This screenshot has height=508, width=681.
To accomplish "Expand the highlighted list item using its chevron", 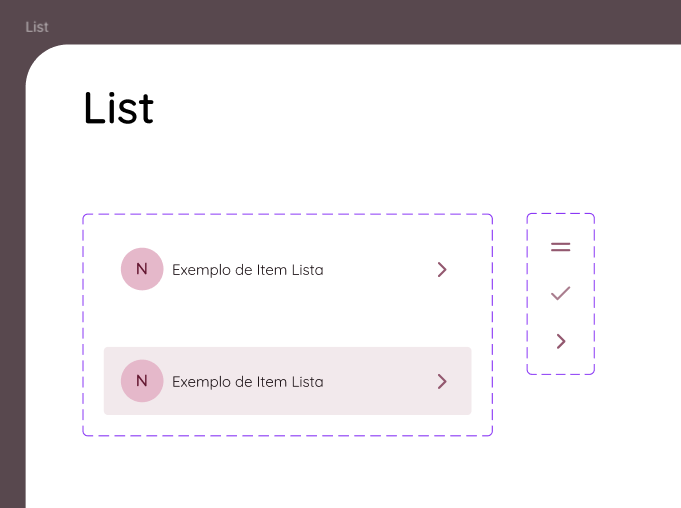I will coord(442,381).
